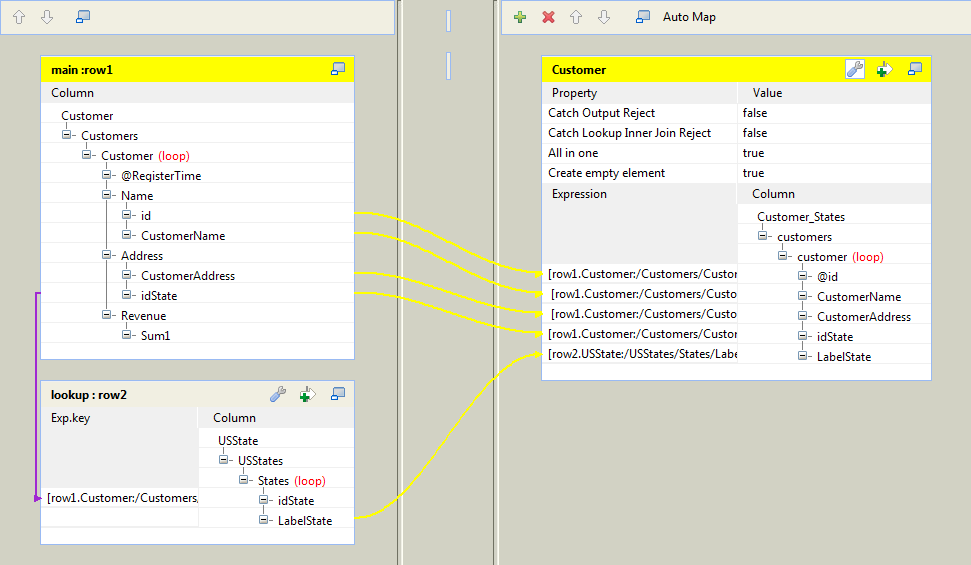Click the minimize all icon in the output toolbar
Image resolution: width=971 pixels, height=565 pixels.
pyautogui.click(x=643, y=17)
